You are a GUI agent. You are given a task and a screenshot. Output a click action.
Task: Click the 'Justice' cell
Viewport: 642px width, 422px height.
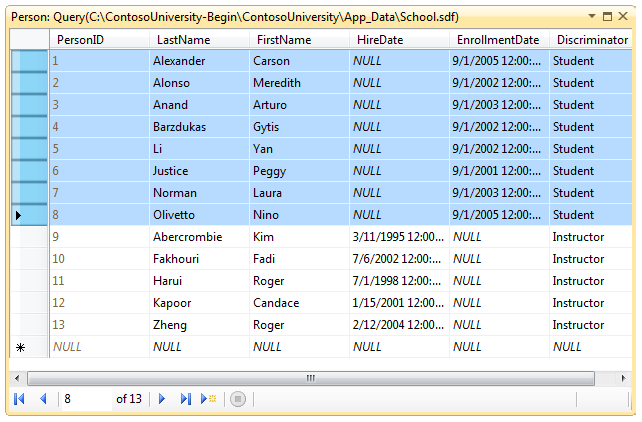[x=199, y=171]
